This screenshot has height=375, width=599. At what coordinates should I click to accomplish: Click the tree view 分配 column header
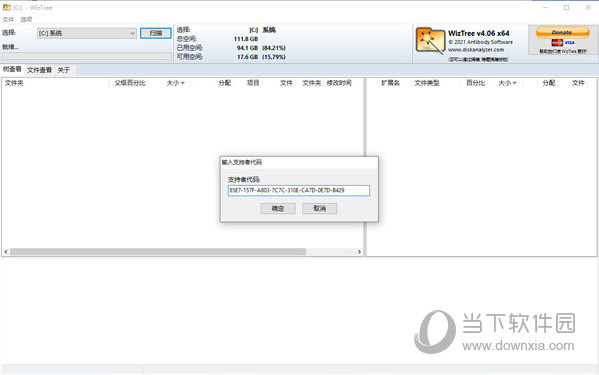pos(225,83)
